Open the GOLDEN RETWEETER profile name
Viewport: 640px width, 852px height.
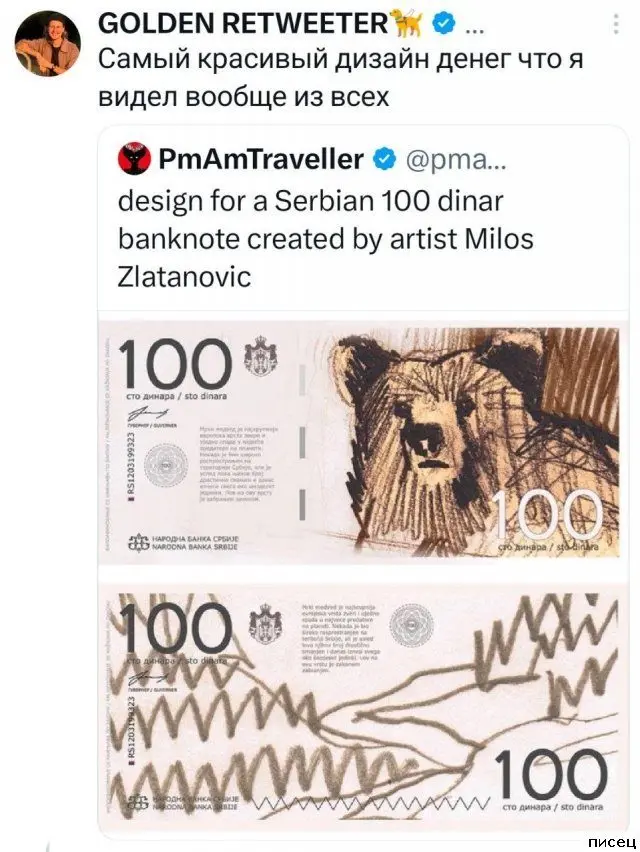242,22
